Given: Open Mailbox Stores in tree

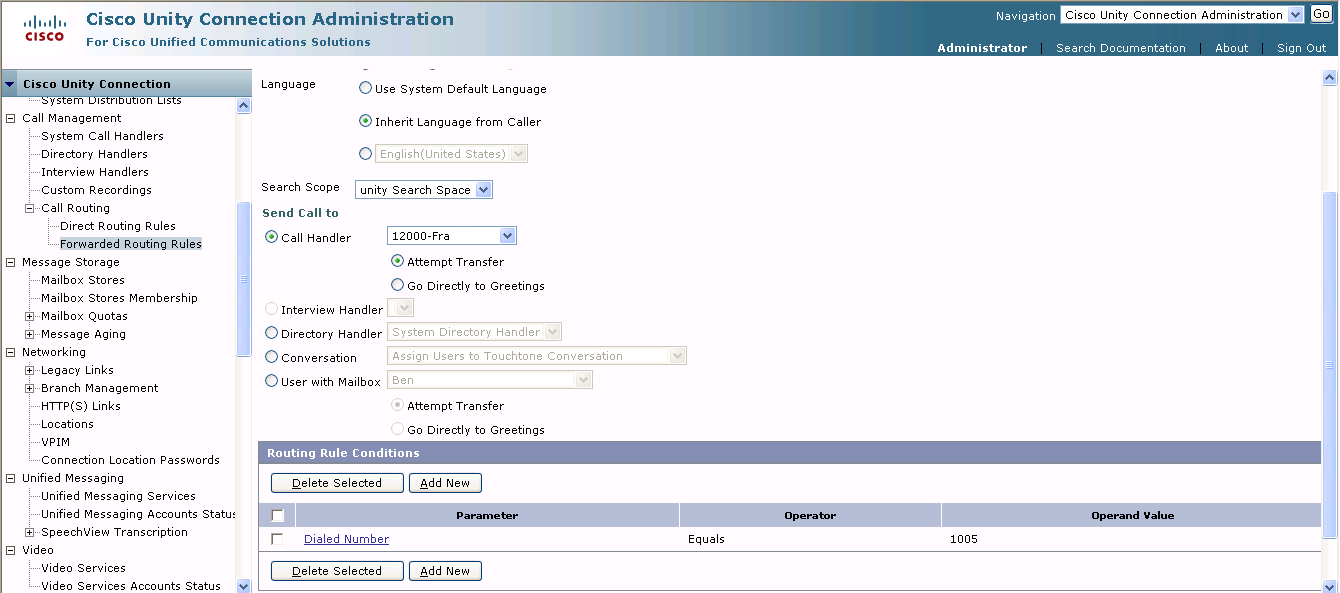Looking at the screenshot, I should click(83, 280).
